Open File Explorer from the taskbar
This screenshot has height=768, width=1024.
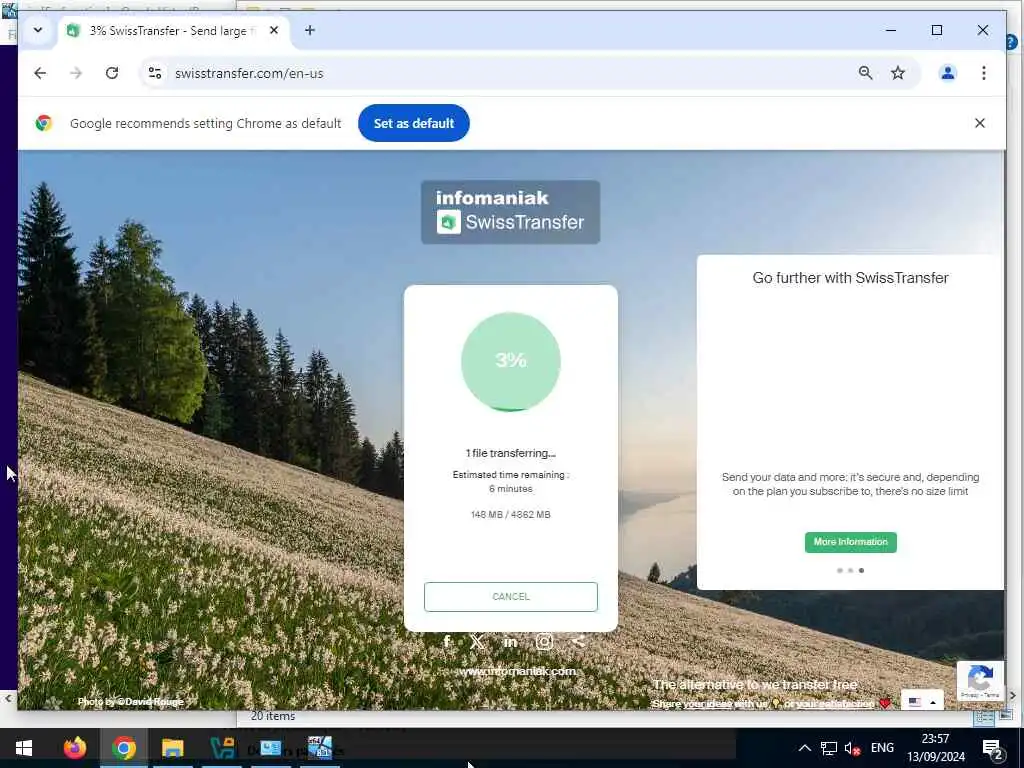pyautogui.click(x=173, y=748)
